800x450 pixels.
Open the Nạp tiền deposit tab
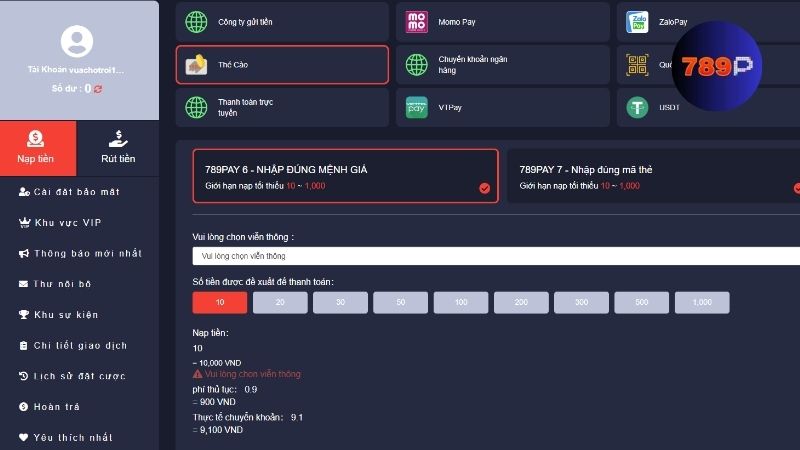tap(38, 148)
